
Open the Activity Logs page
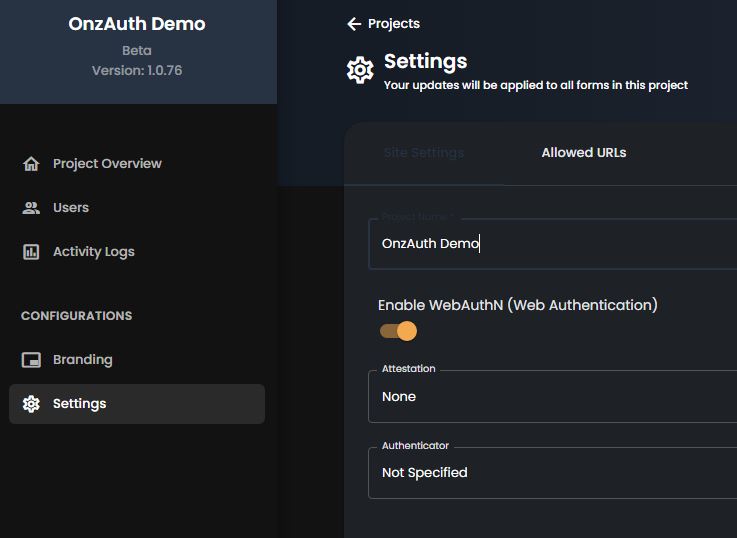click(x=94, y=252)
